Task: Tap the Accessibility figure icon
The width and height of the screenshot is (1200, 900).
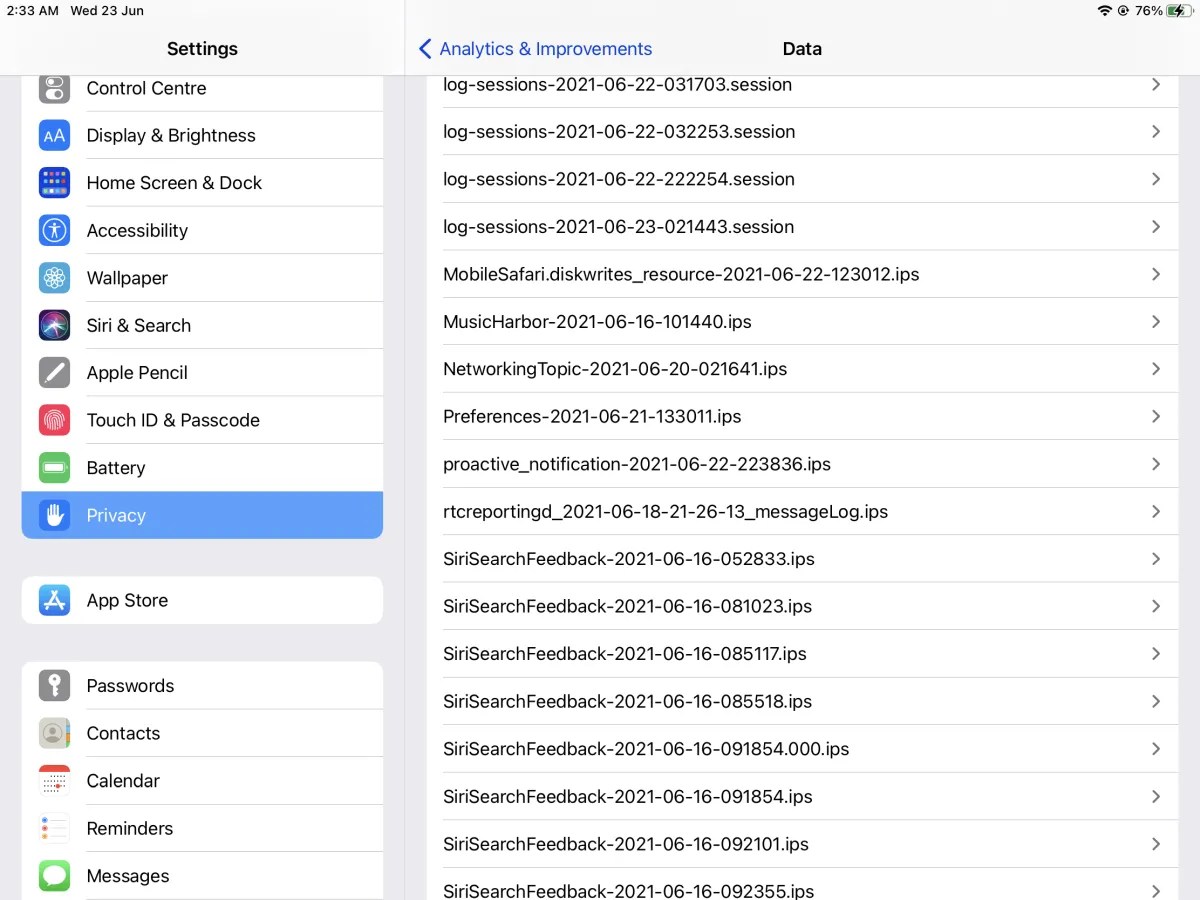Action: 54,230
